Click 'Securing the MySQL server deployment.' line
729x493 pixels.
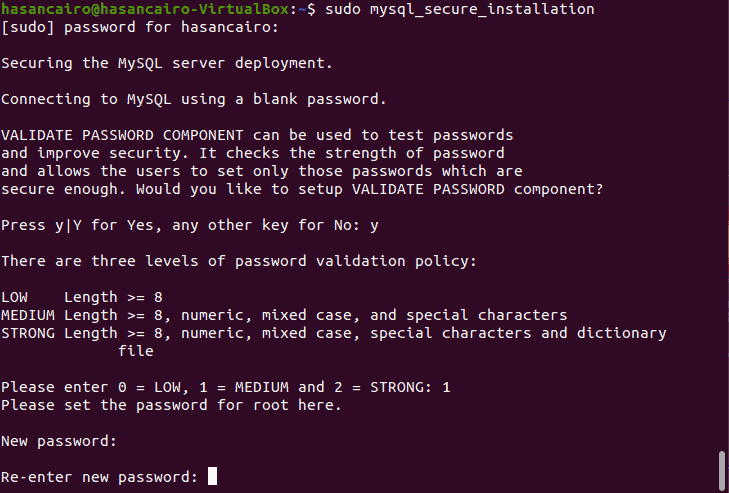167,63
